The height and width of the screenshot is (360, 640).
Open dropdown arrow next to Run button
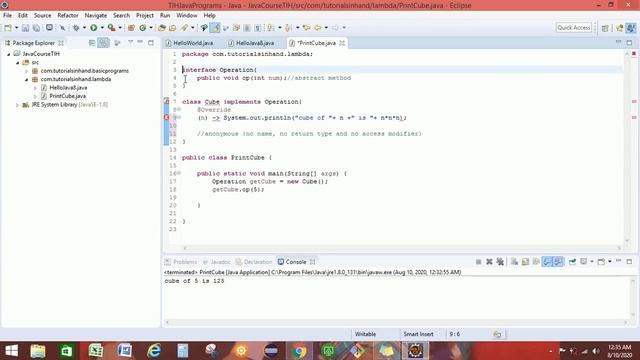(x=102, y=28)
